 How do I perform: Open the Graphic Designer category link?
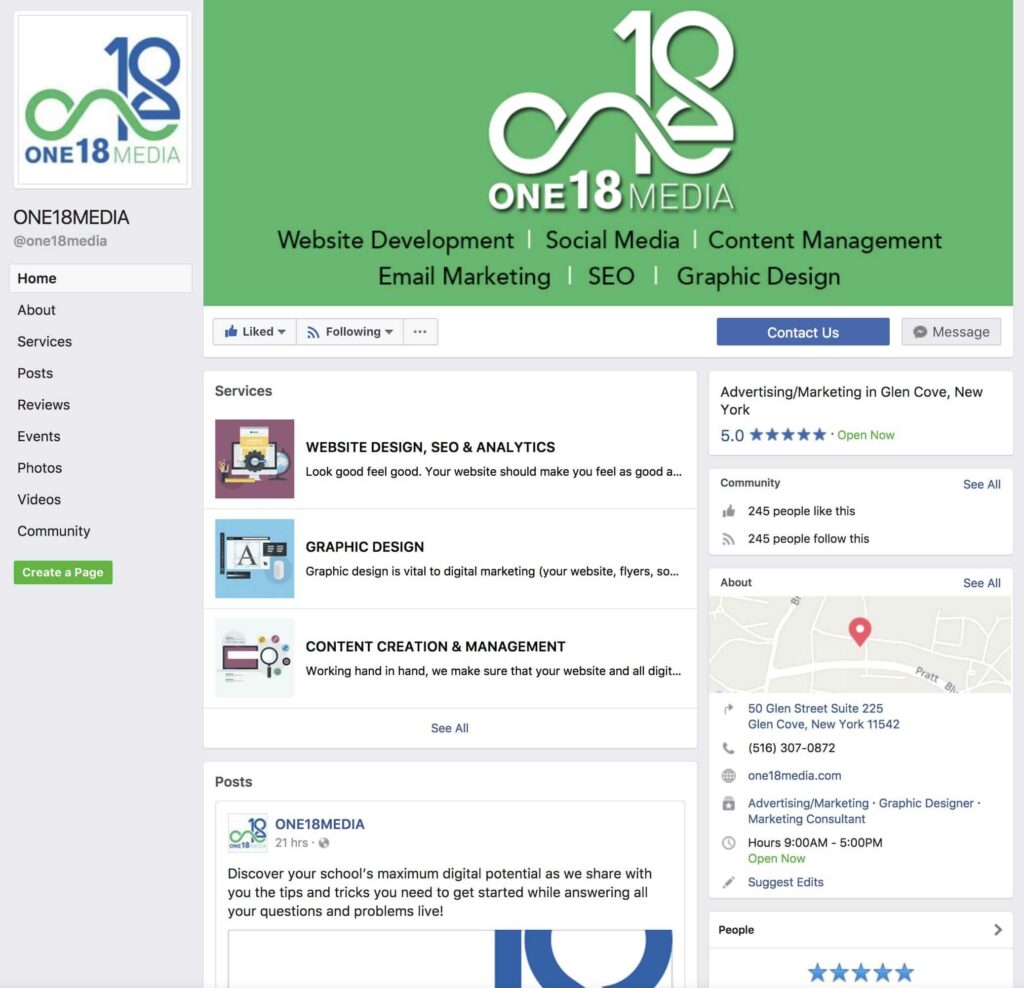point(926,803)
